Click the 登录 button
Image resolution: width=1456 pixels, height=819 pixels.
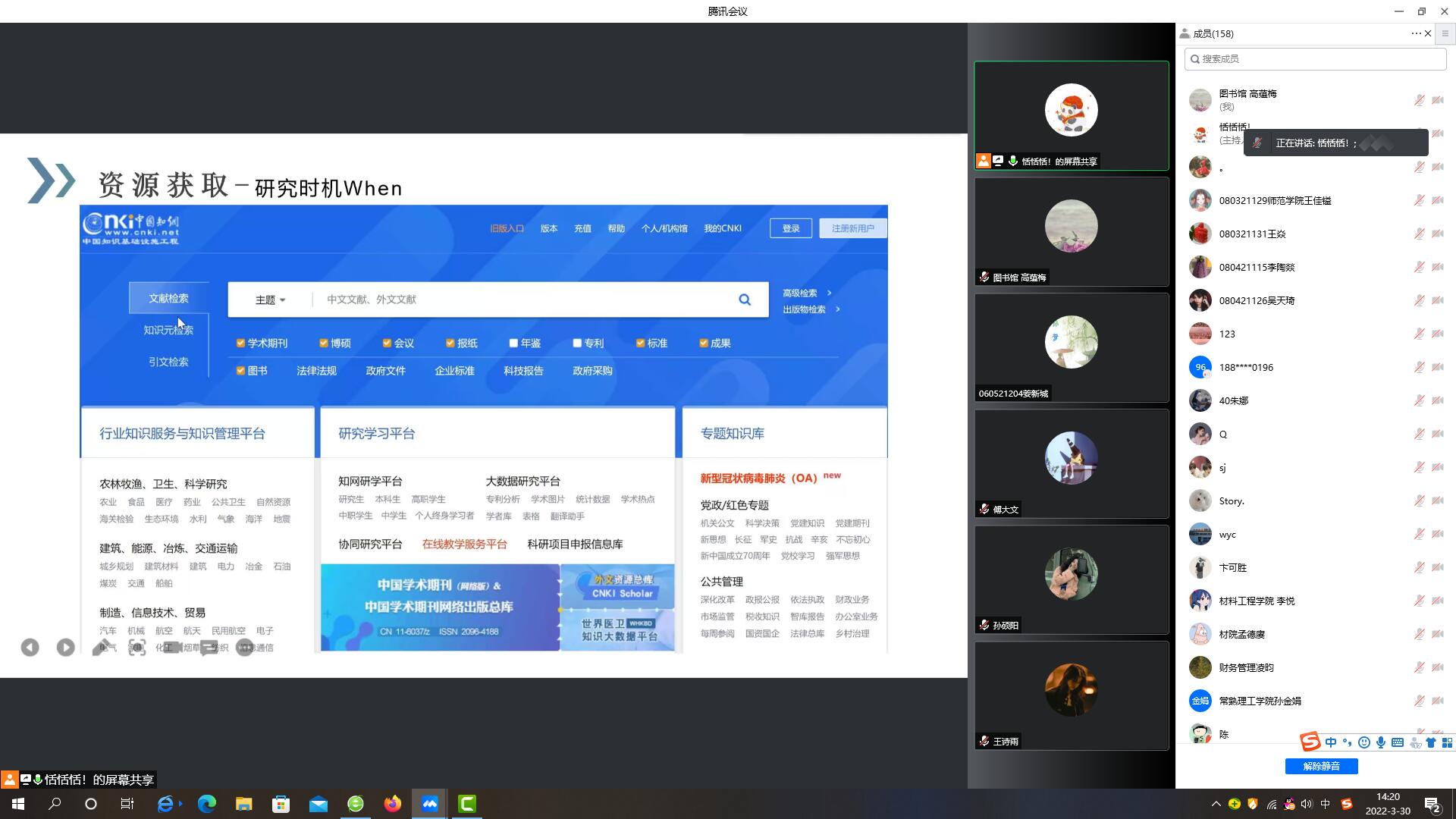coord(791,228)
